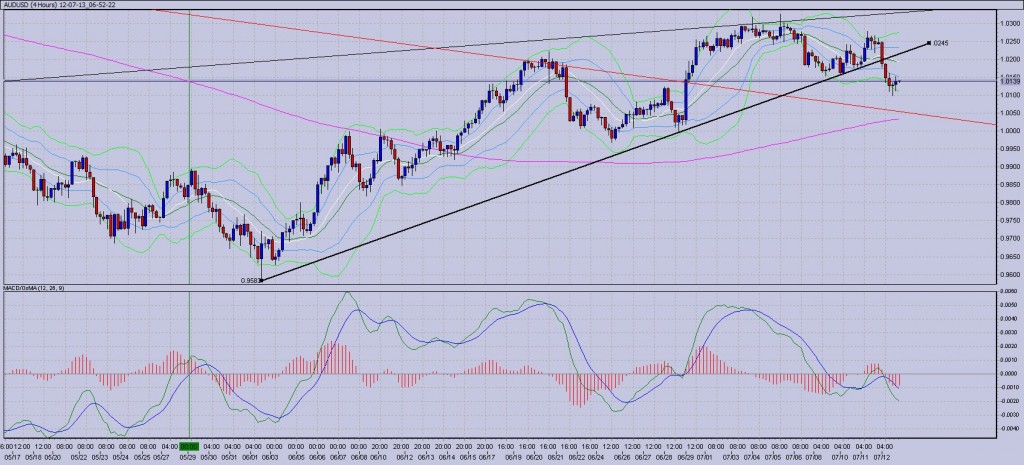
Task: Click the 0.0000 zero level on MACD scale
Action: (1010, 374)
